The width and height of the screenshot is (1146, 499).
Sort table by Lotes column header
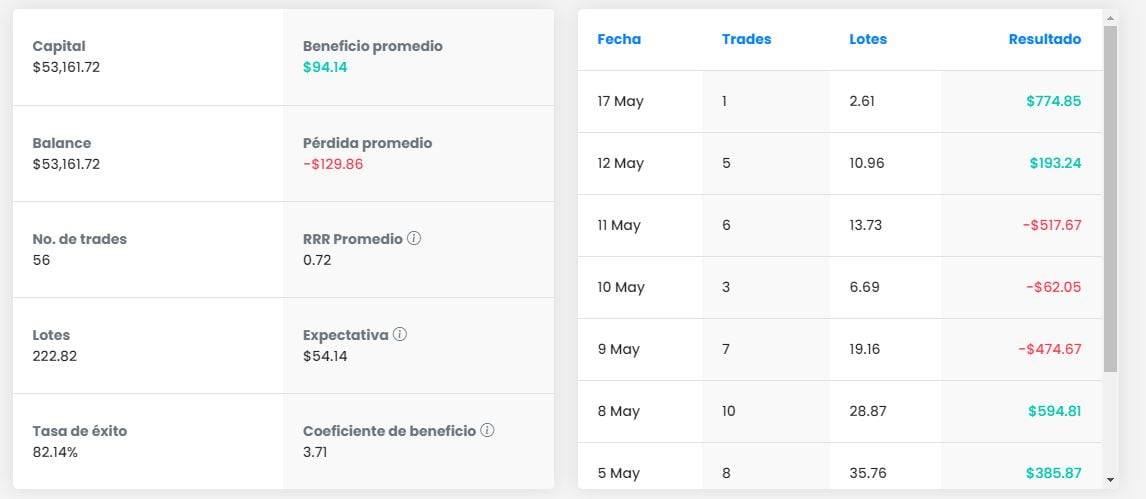(x=868, y=40)
